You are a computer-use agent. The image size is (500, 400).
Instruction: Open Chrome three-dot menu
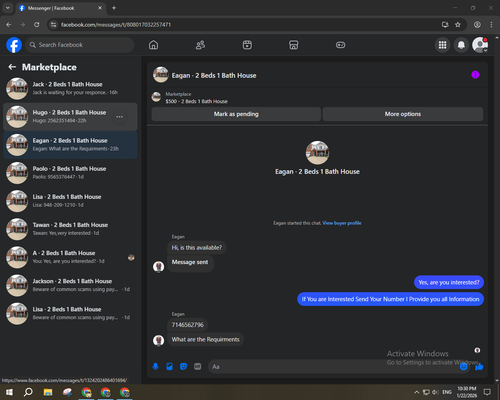click(491, 25)
